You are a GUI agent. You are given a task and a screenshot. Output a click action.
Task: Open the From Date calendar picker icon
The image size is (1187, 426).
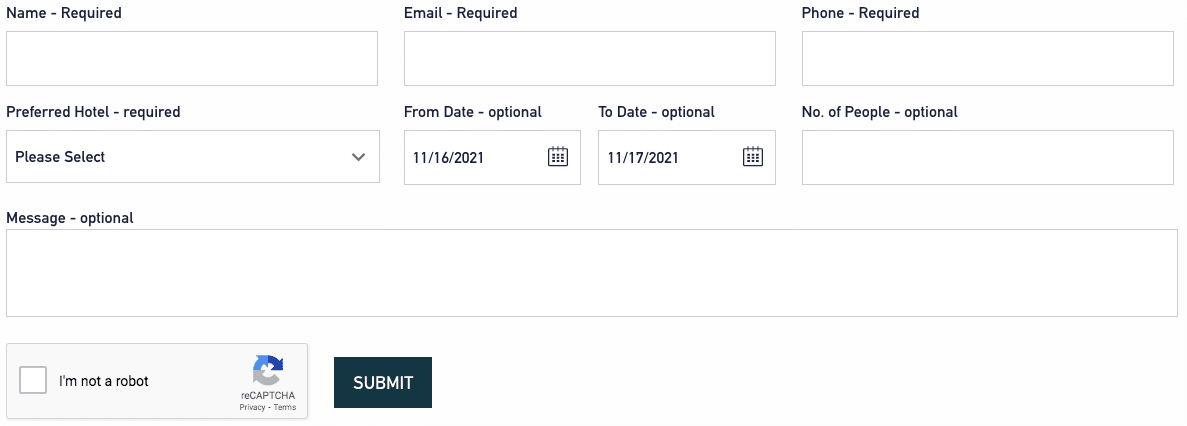pos(557,157)
